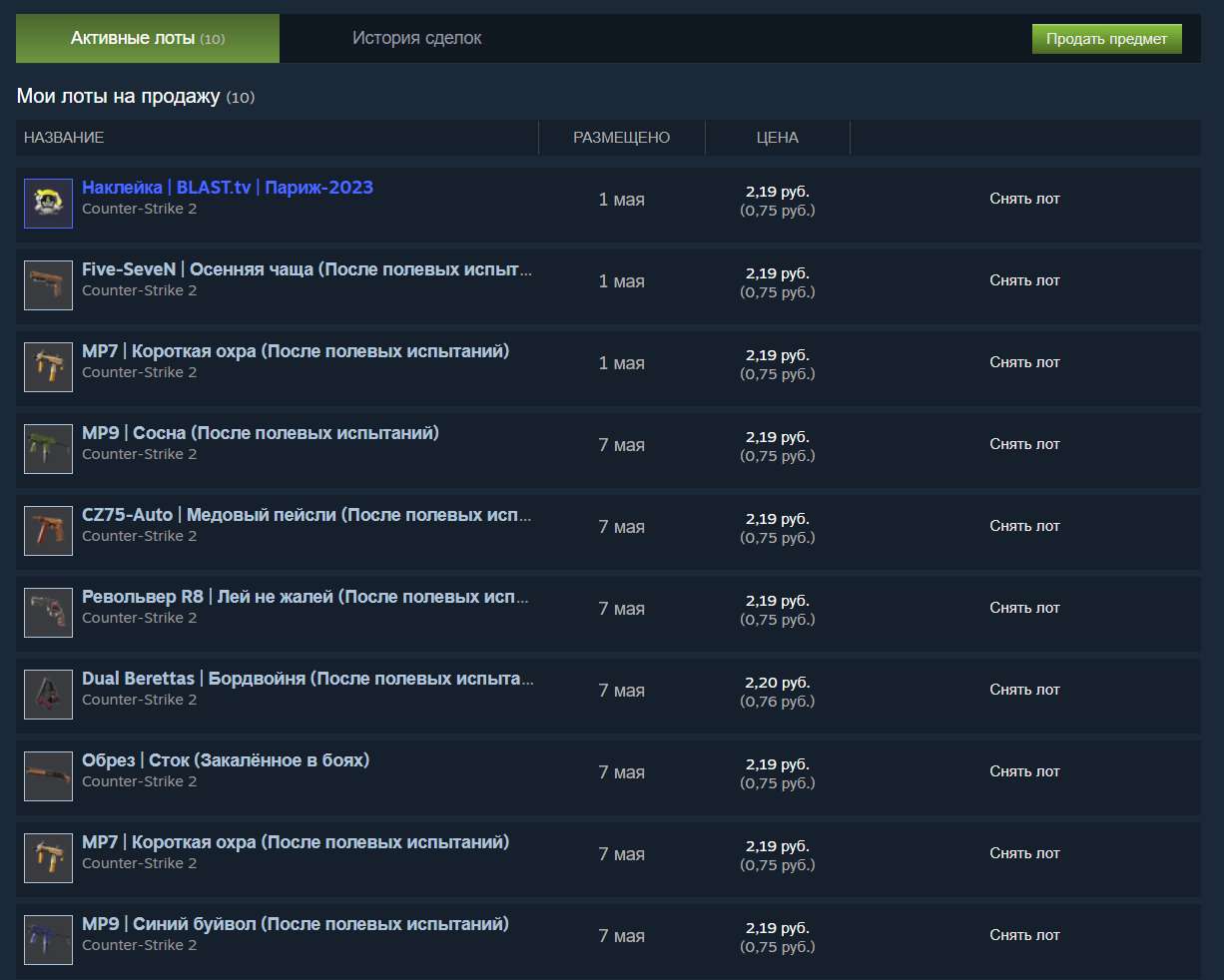Open the Активные лоты tab
This screenshot has width=1224, height=980.
click(x=148, y=39)
